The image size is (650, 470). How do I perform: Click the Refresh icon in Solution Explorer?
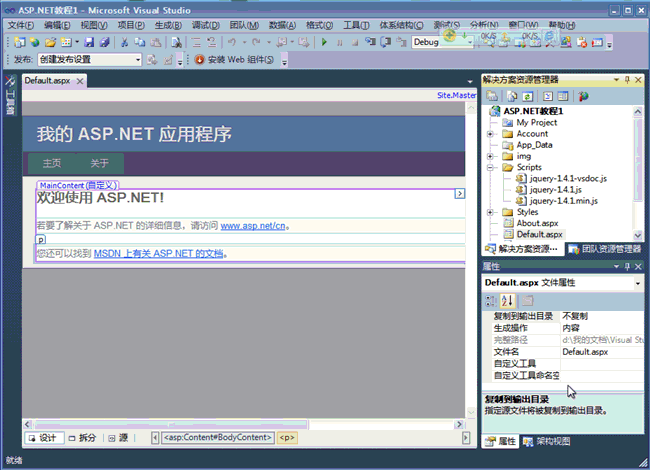coord(527,97)
